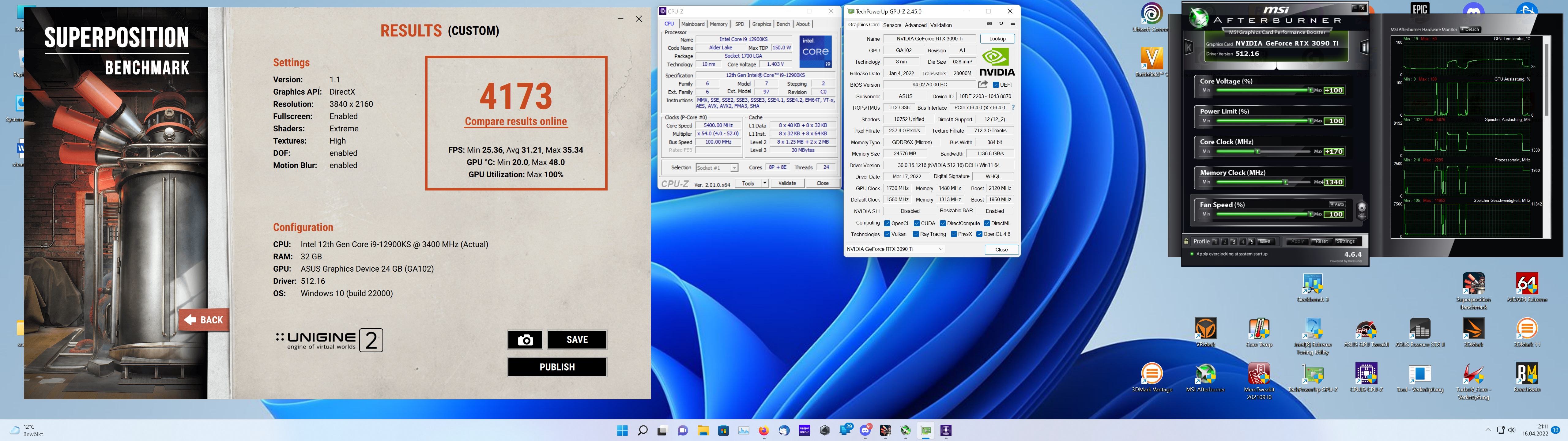Expand CPU-Z Tools dropdown arrow
The image size is (1568, 441).
tap(764, 183)
